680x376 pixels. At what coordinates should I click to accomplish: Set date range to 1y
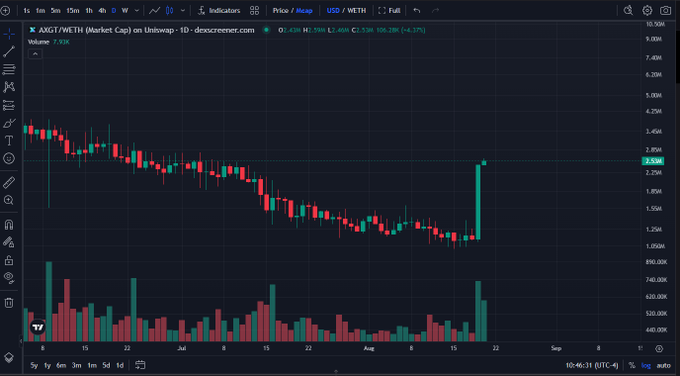[47, 365]
